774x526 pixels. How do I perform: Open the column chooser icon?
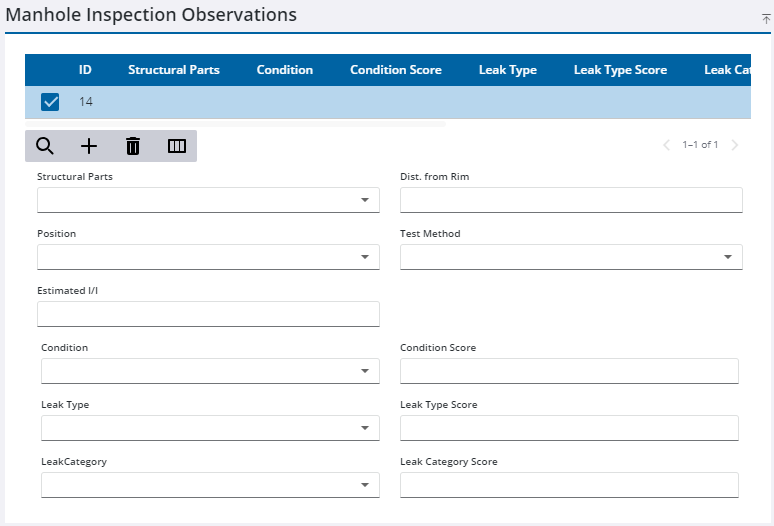(177, 146)
